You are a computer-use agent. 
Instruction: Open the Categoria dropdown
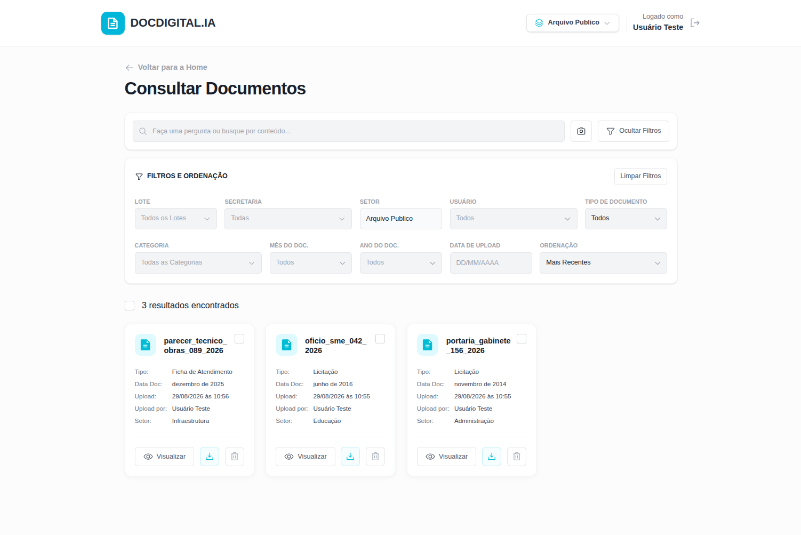click(x=198, y=263)
